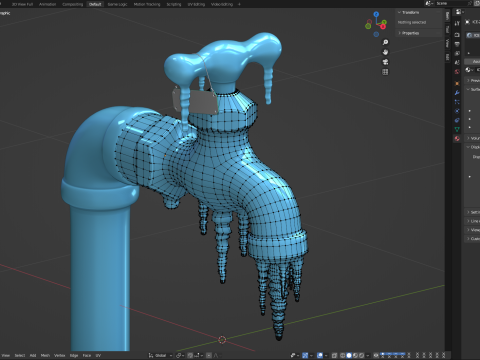Toggle camera view with camera gizmo

385,62
